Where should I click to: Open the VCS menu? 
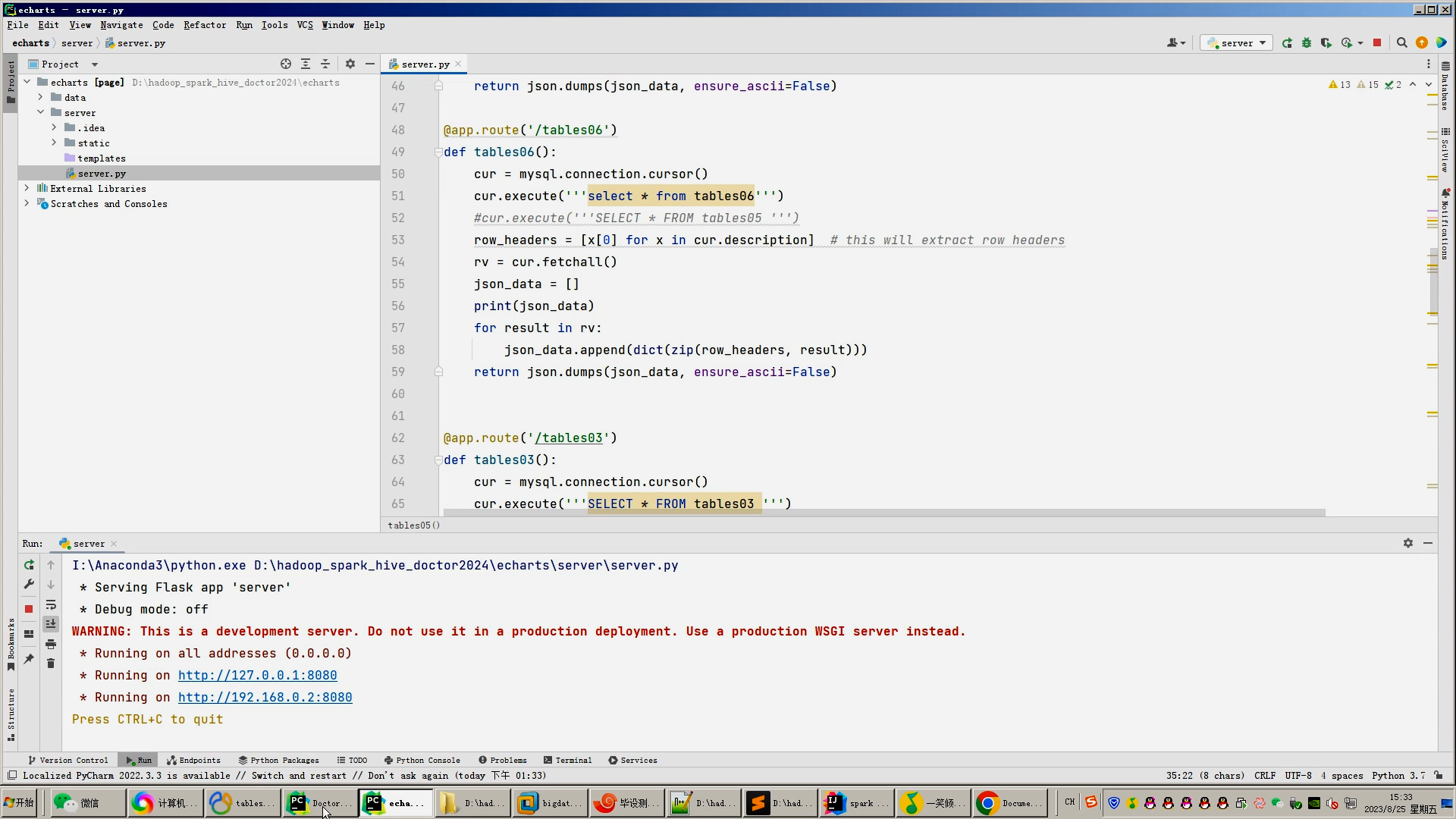pos(305,25)
